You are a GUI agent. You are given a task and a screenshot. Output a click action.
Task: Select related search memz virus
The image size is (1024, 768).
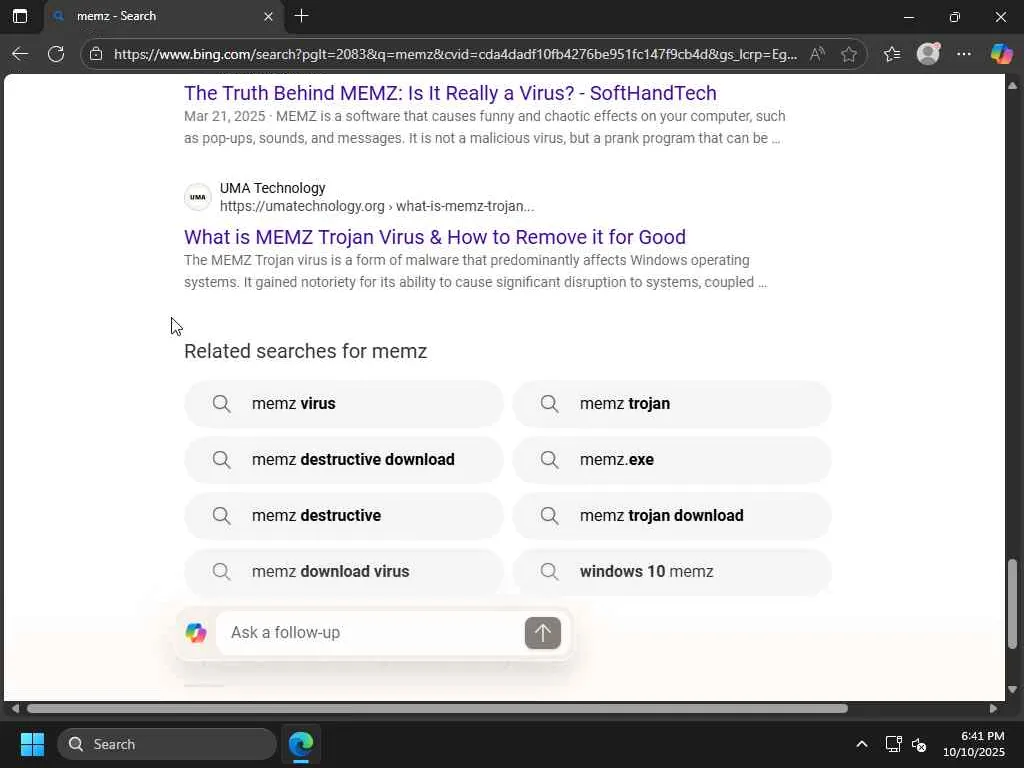(344, 404)
